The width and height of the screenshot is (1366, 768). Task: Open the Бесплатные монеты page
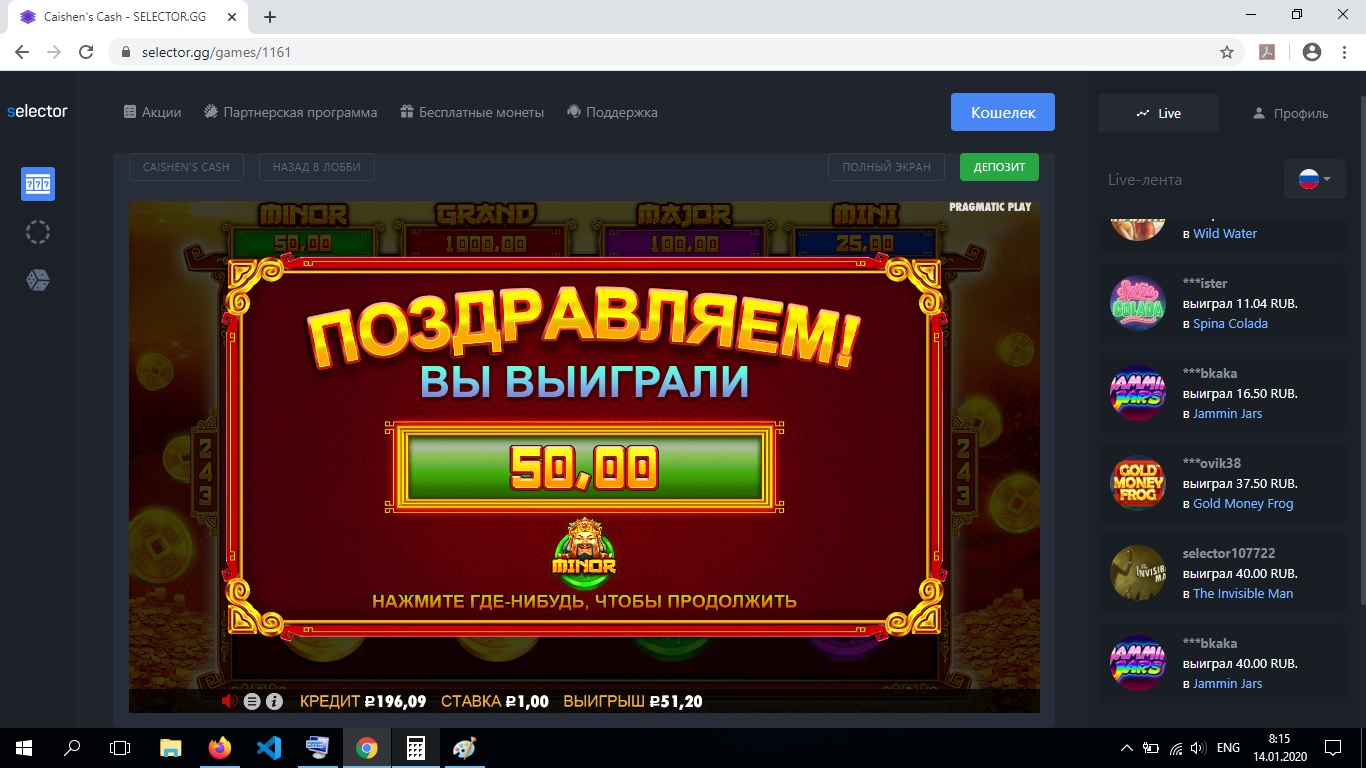click(x=472, y=112)
